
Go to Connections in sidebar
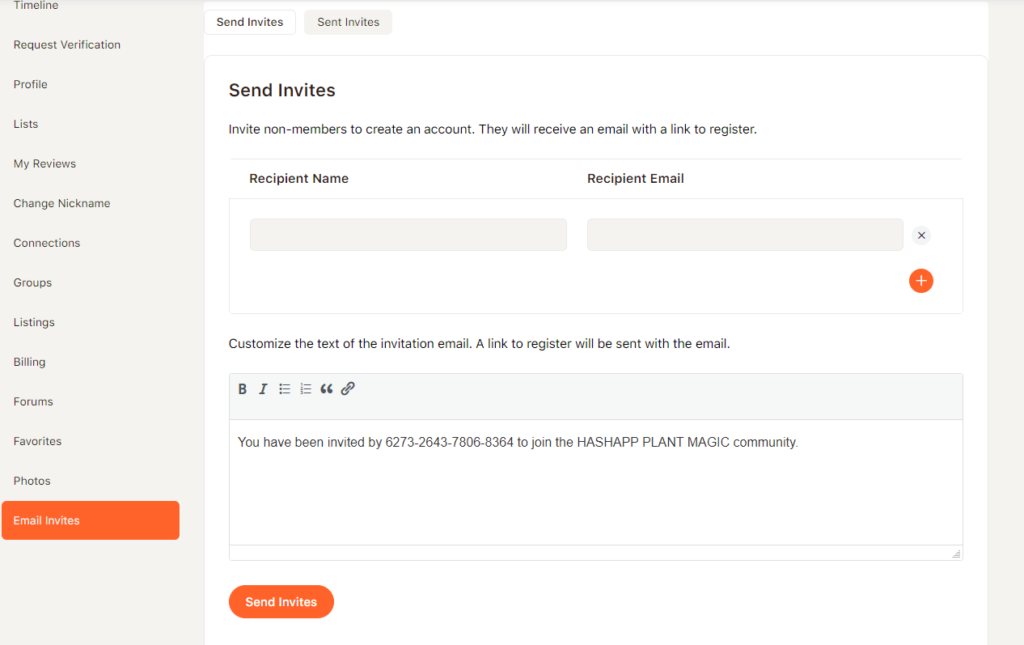(47, 243)
